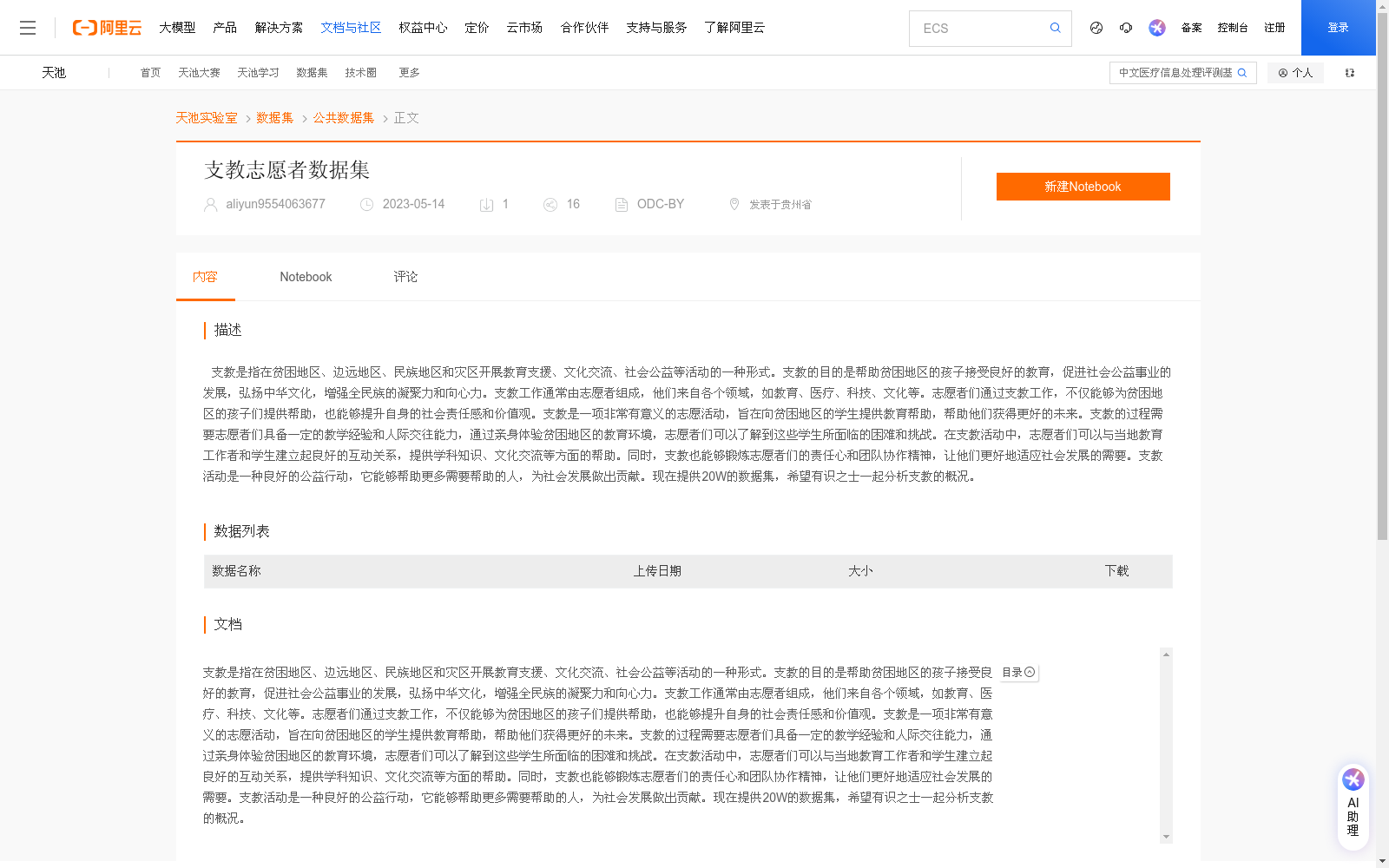Open the 个人 personal dropdown
The width and height of the screenshot is (1389, 868).
click(x=1295, y=73)
